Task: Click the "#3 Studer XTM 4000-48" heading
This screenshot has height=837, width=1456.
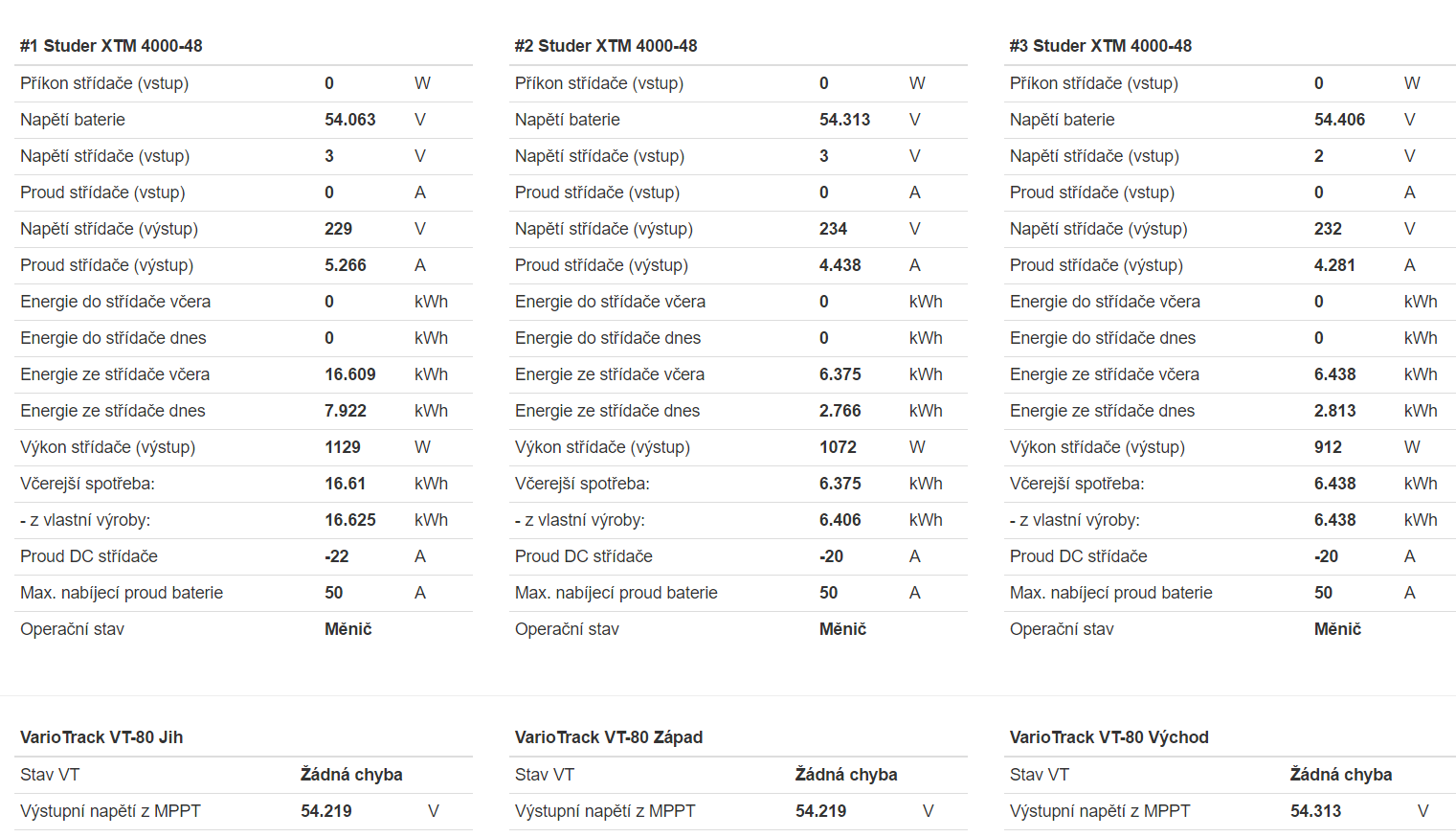Action: point(1101,46)
